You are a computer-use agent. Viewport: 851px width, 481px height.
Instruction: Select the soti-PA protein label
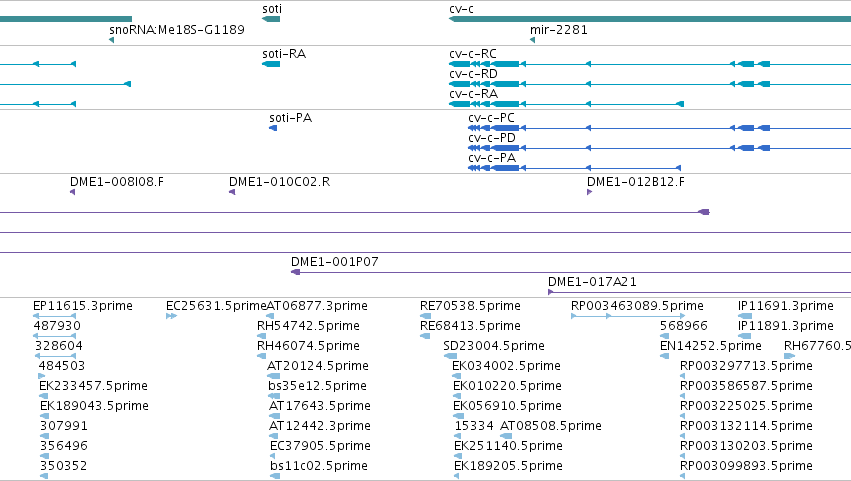pos(290,118)
